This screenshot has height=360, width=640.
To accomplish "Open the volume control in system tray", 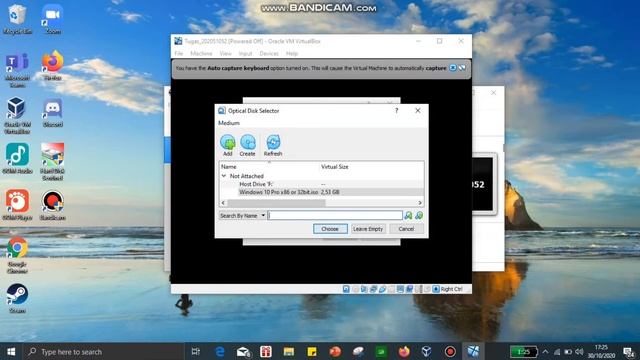I will (579, 351).
